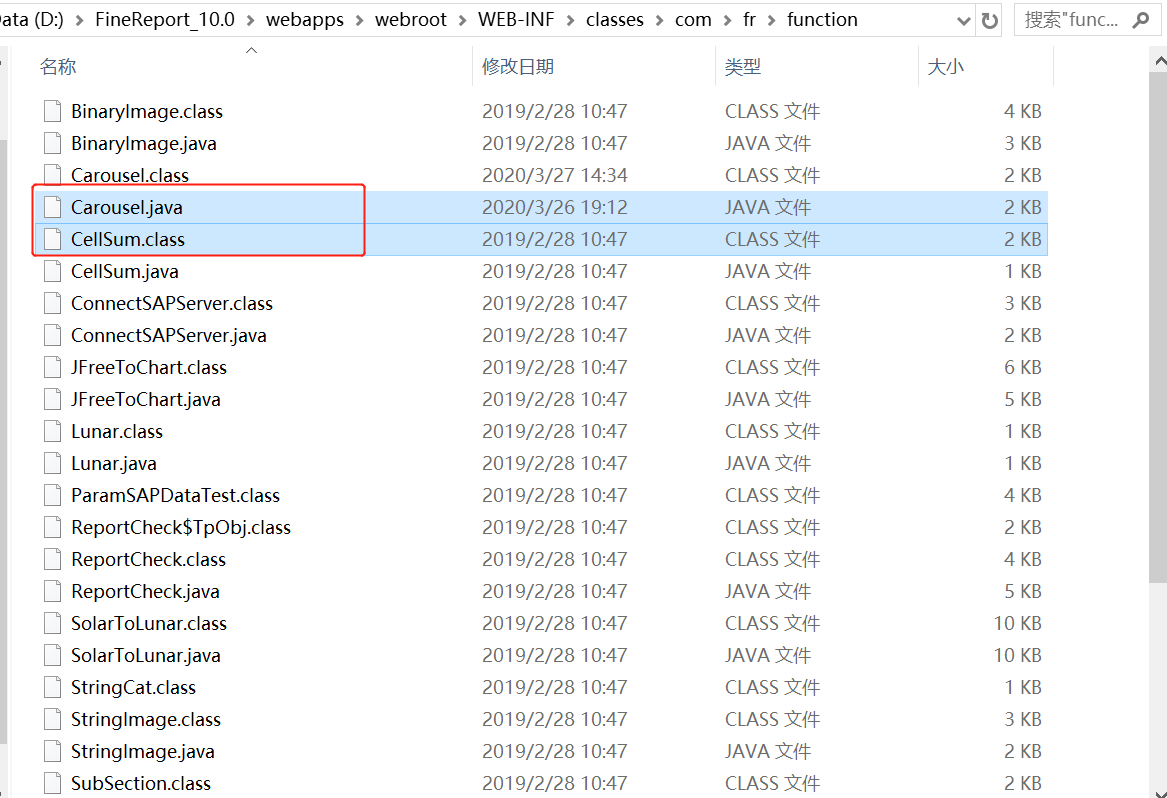Click the file icon of ReportCheck.java
The height and width of the screenshot is (798, 1167).
pyautogui.click(x=52, y=591)
